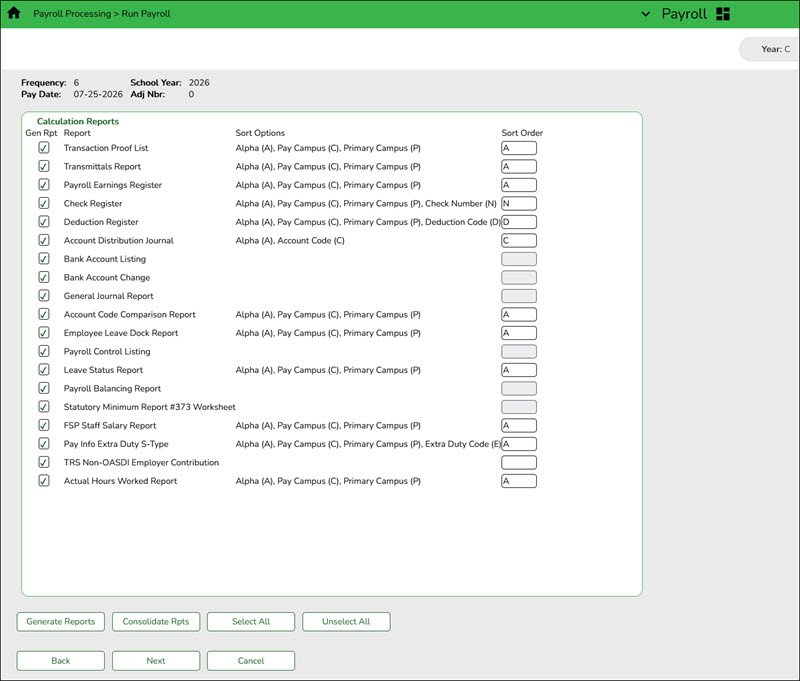
Task: Edit sort order for Transmittals Report
Action: coord(519,166)
